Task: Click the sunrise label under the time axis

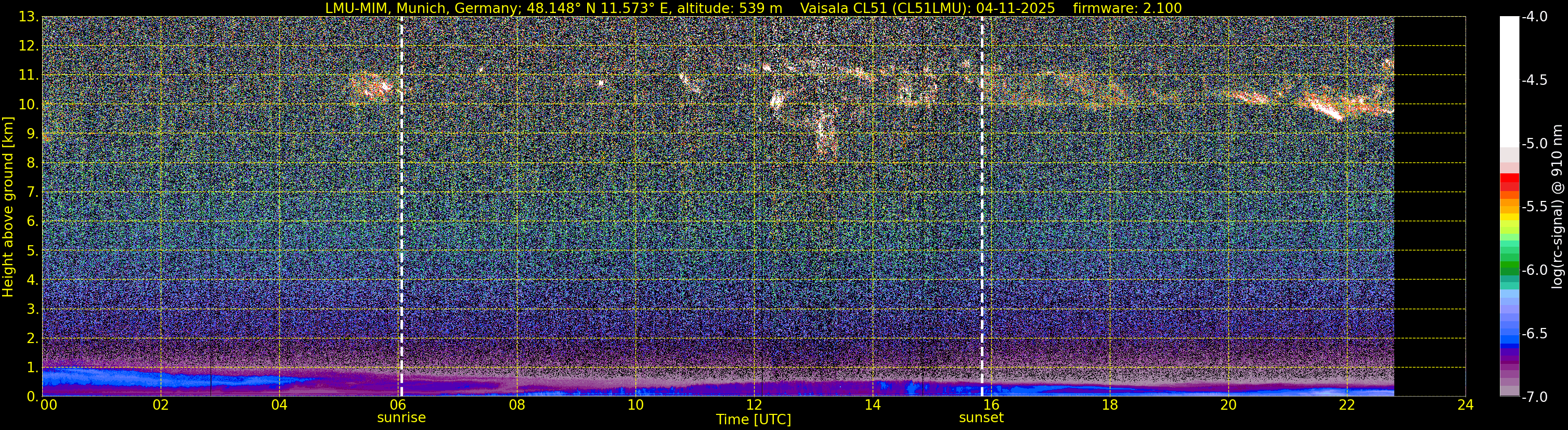Action: coord(401,418)
